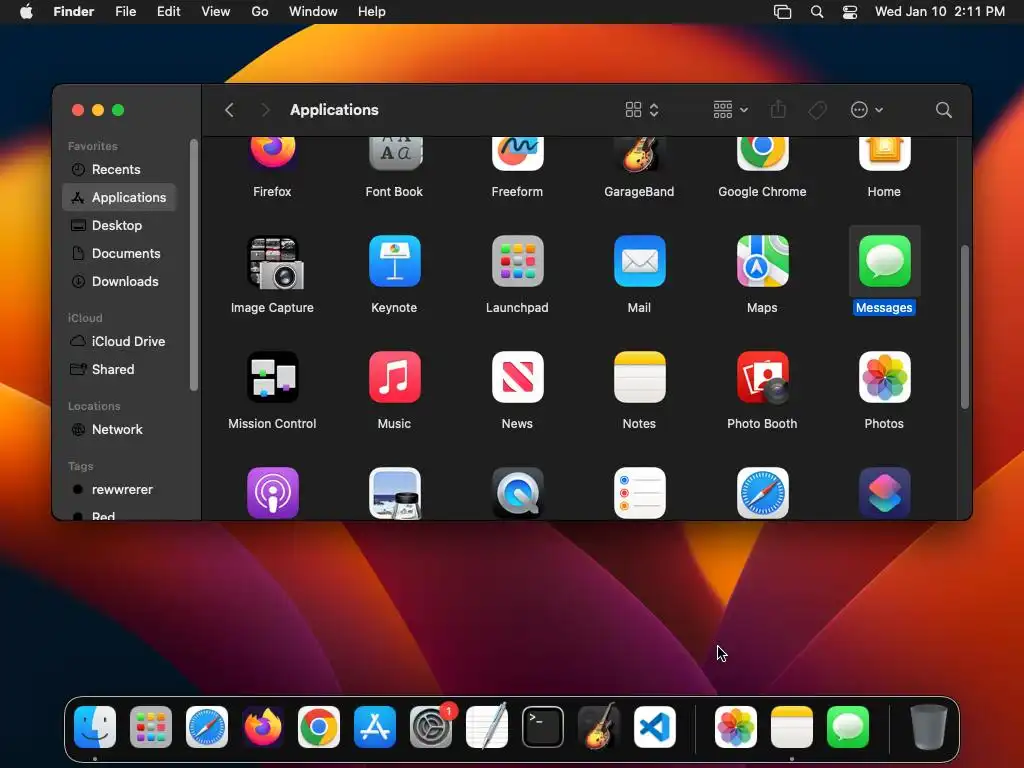Go back with the toolbar back arrow
The width and height of the screenshot is (1024, 768).
pos(229,110)
